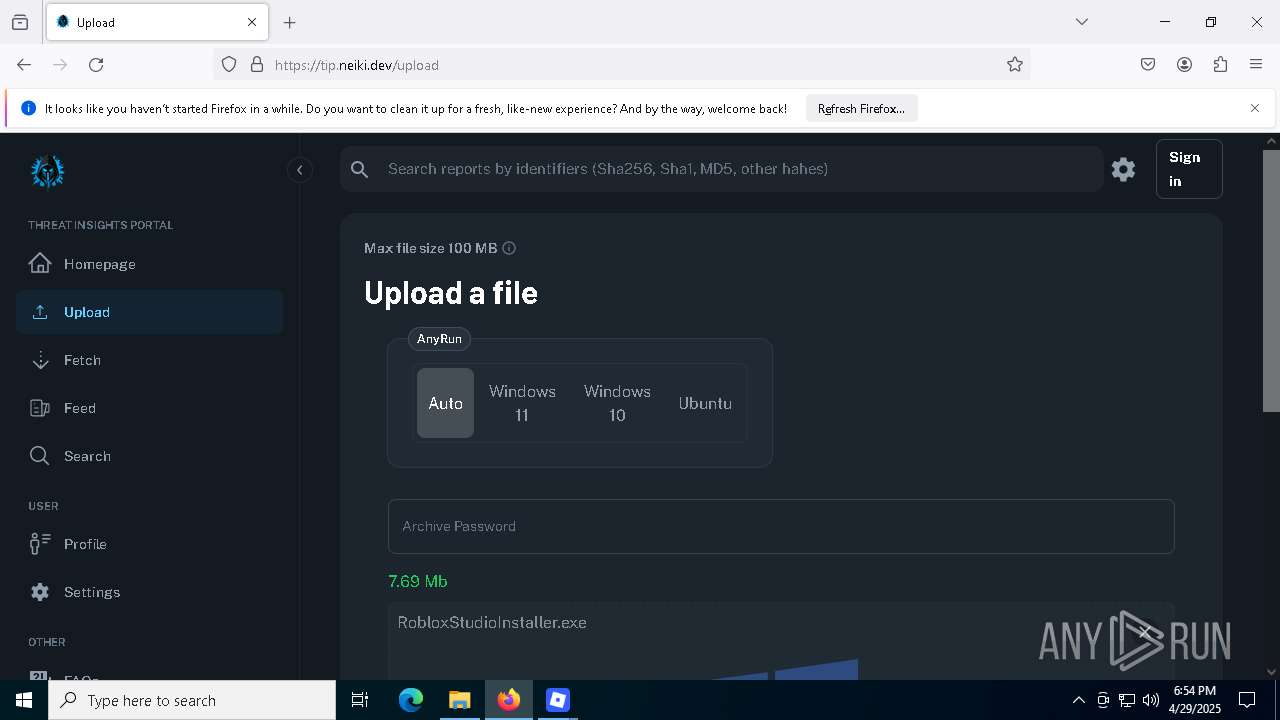Click the browser back arrow
Image resolution: width=1280 pixels, height=720 pixels.
click(24, 64)
